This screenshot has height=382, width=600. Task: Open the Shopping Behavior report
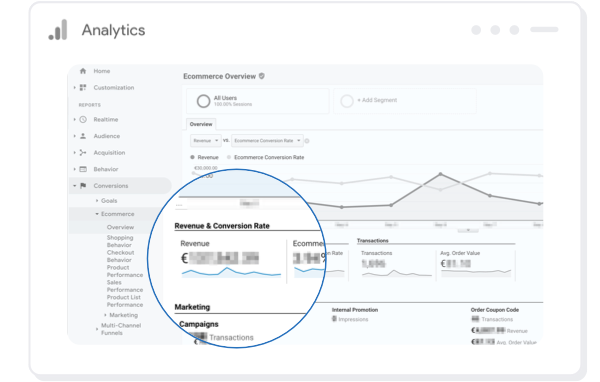120,241
